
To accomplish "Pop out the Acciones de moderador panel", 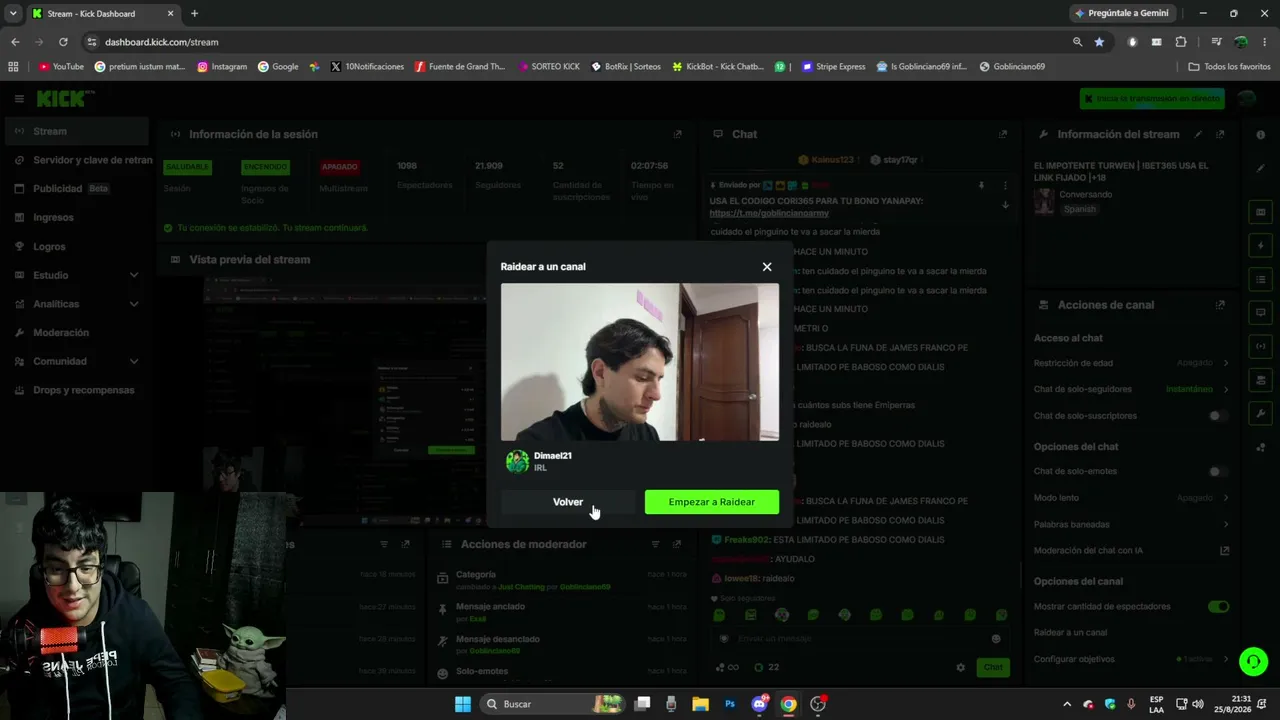I will (x=677, y=544).
